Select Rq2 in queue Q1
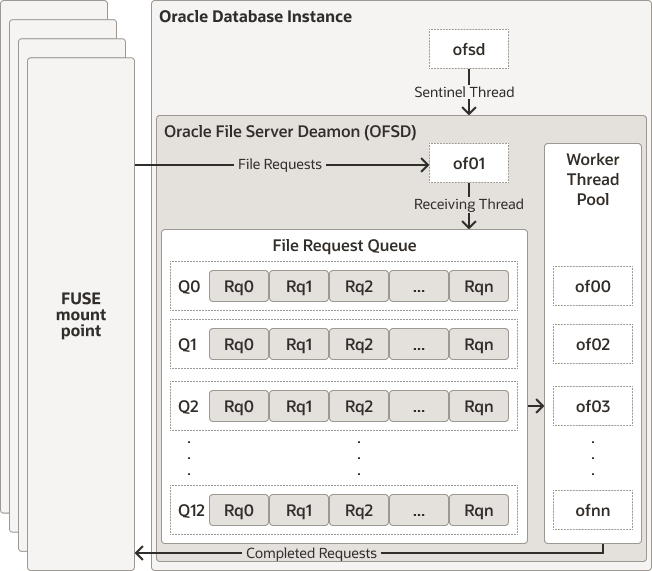 click(359, 344)
